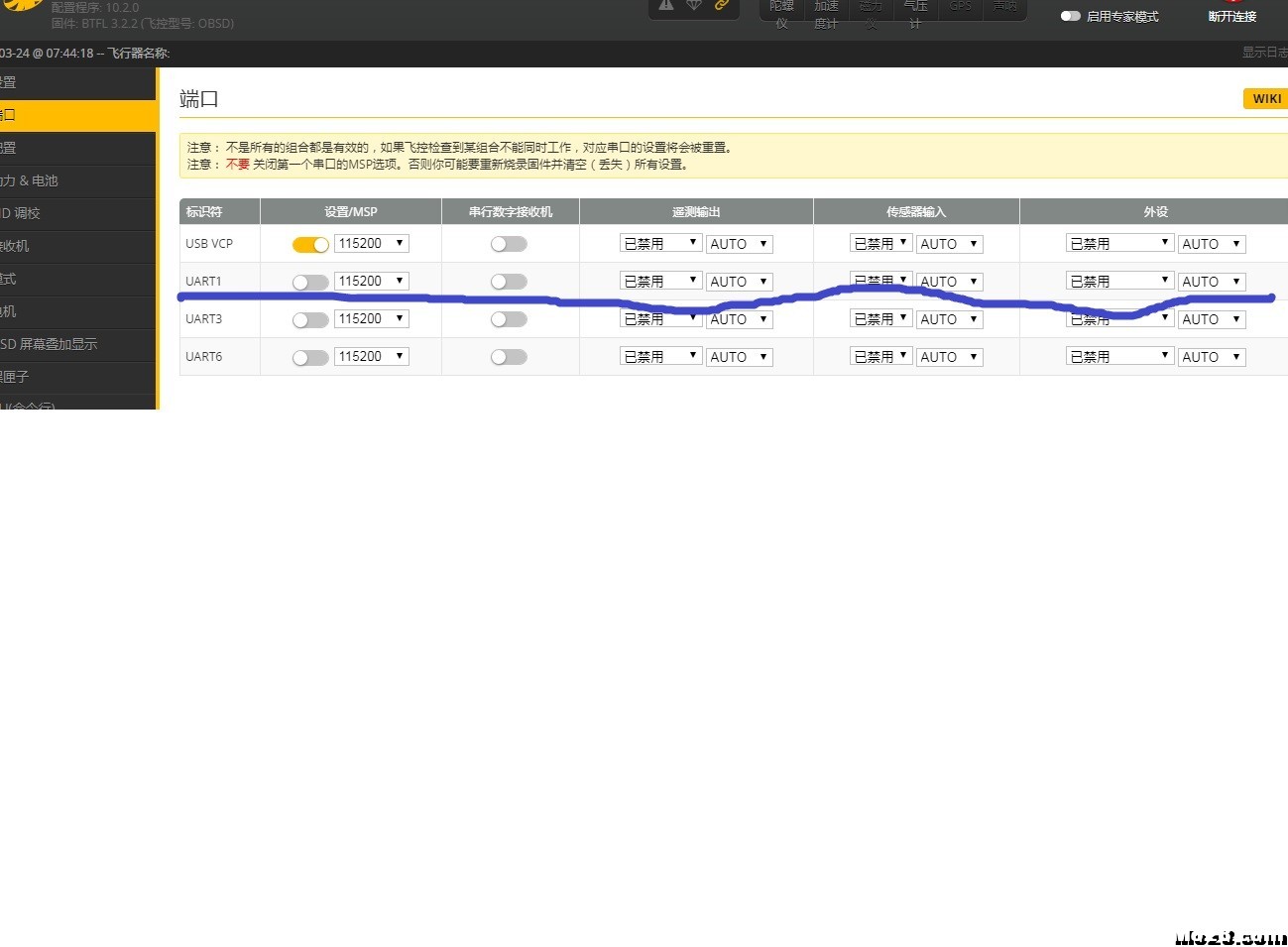Click the 声呐 sonar sensor indicator
The width and height of the screenshot is (1288, 947).
point(1004,8)
